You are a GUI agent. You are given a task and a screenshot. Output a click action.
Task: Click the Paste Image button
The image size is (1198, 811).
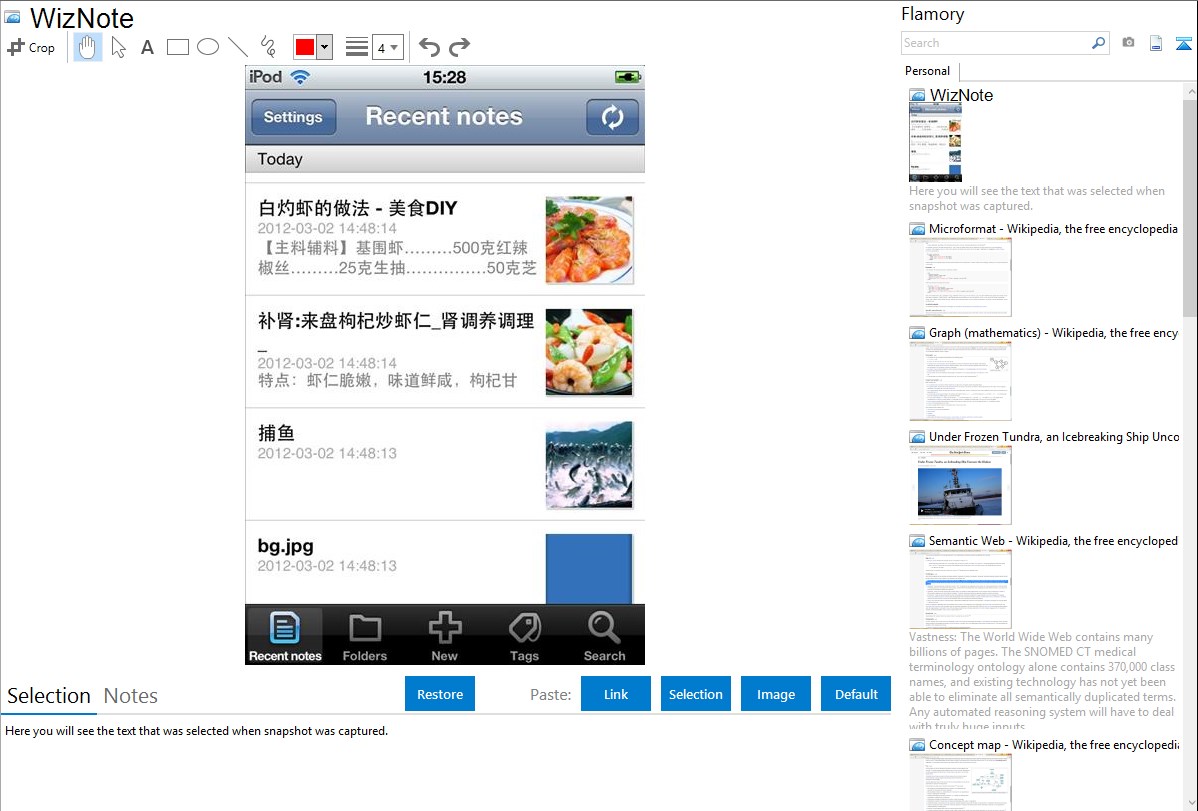pos(775,694)
